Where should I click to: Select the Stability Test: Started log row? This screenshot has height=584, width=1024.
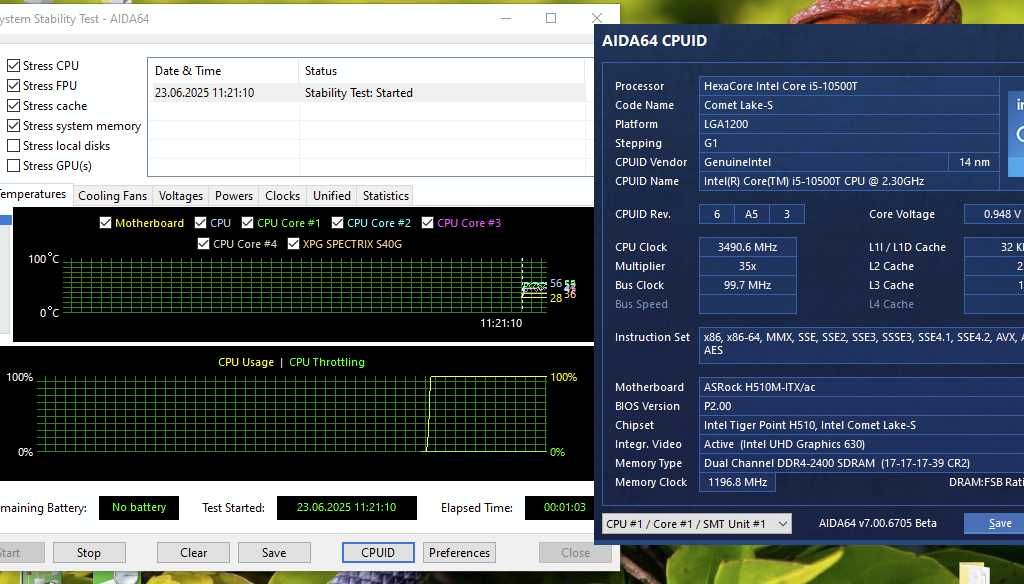click(367, 93)
